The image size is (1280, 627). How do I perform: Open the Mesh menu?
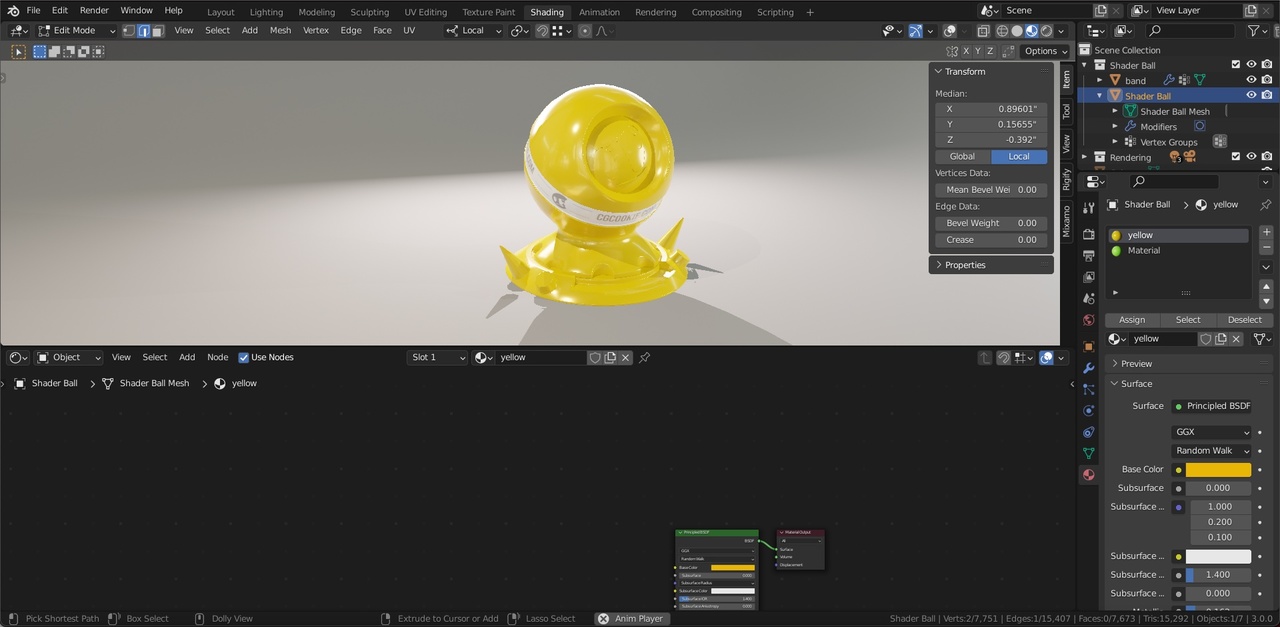click(280, 31)
